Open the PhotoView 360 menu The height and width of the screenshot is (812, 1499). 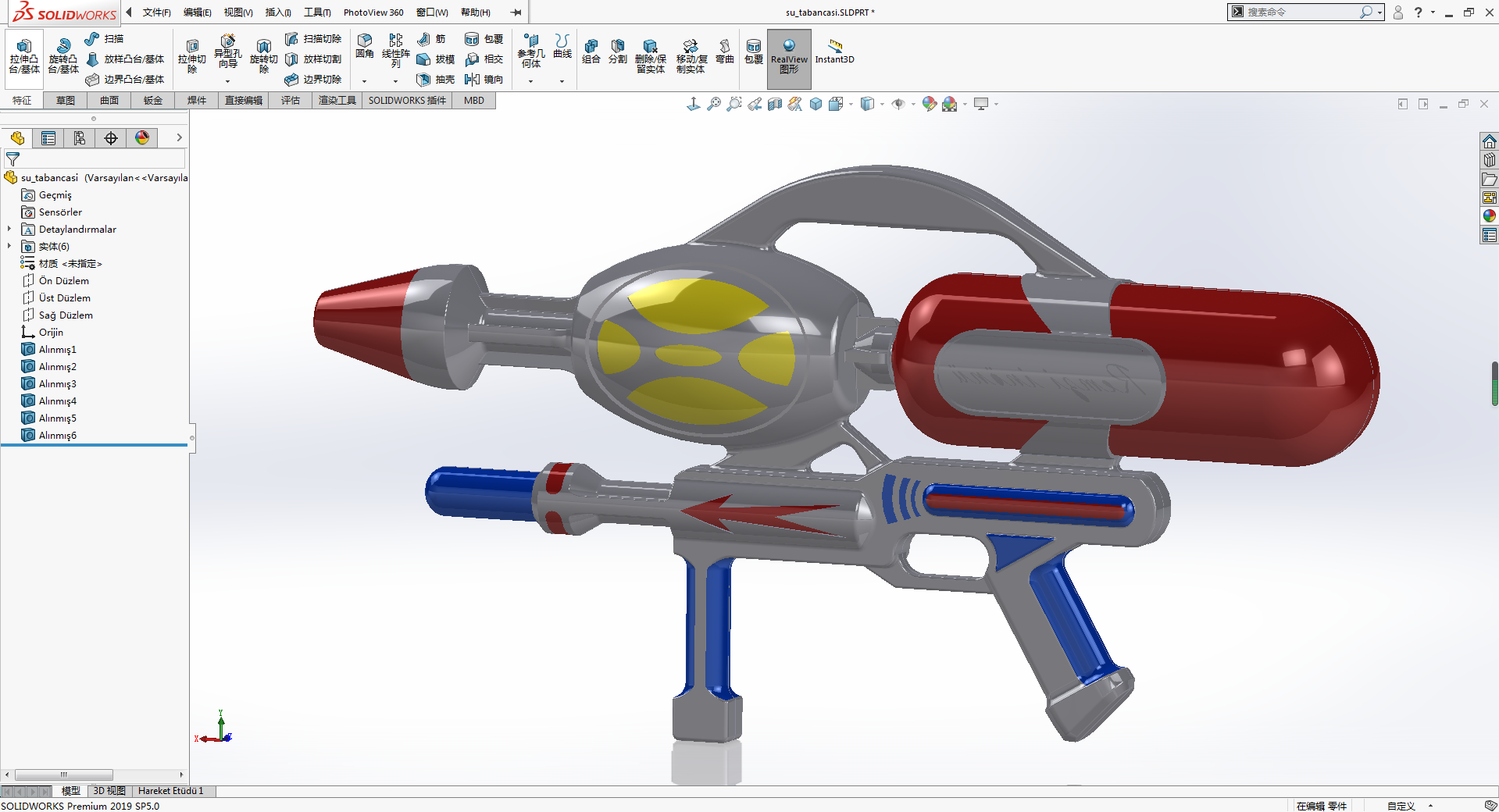373,12
